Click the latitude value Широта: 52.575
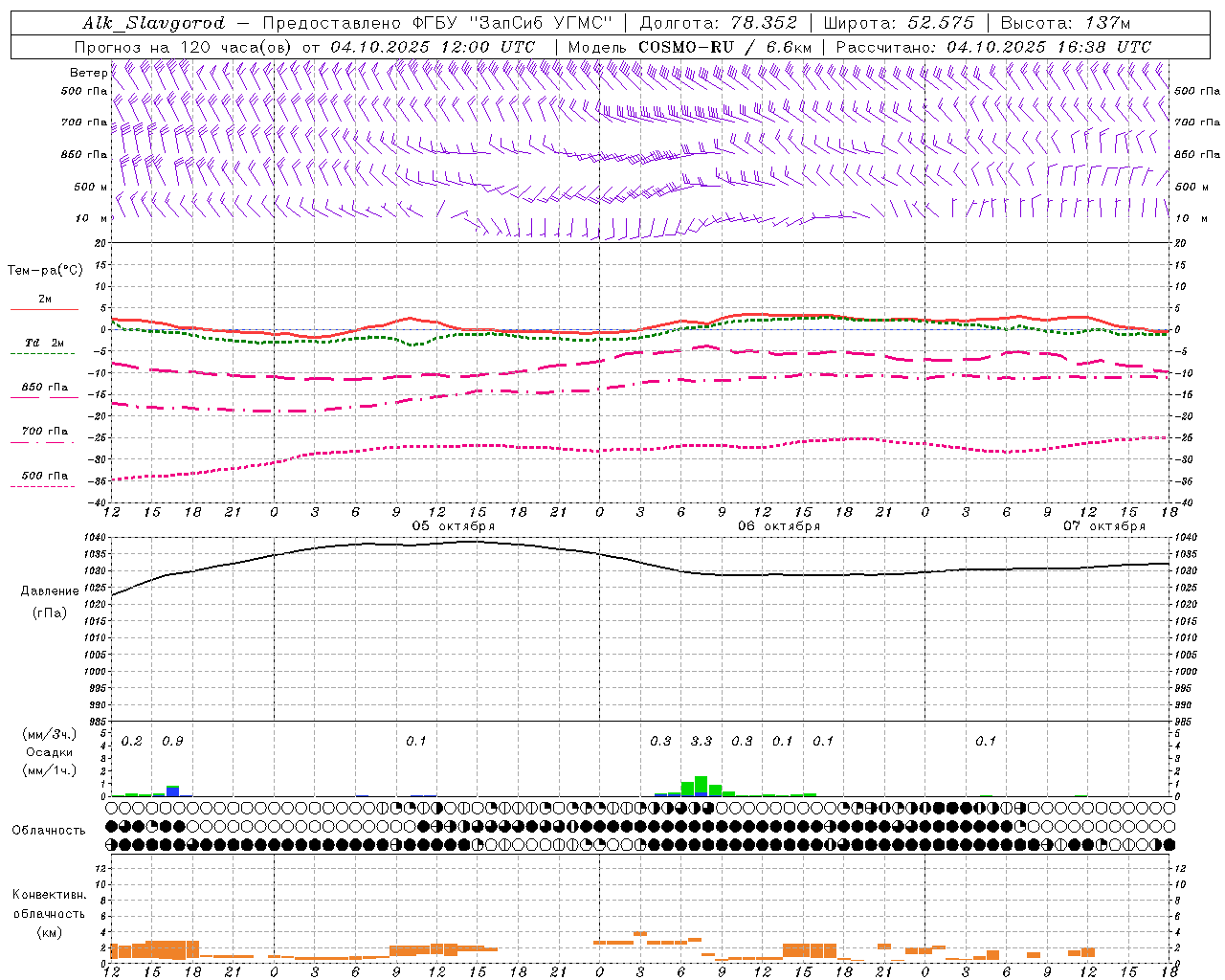This screenshot has height=980, width=1225. (899, 23)
